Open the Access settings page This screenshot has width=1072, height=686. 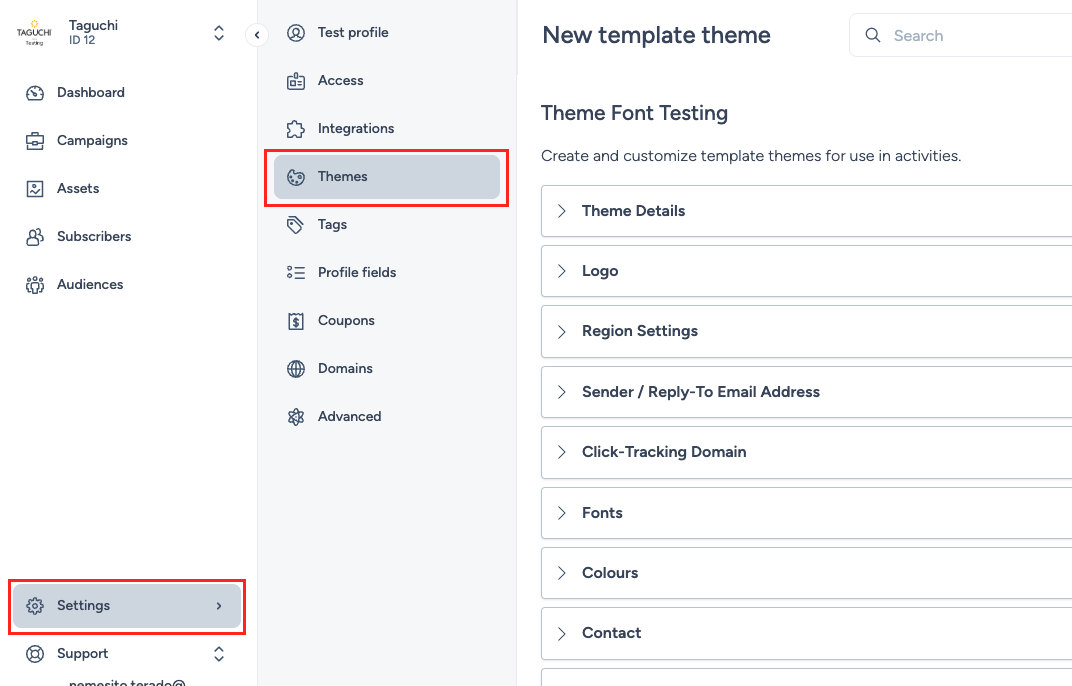click(x=340, y=81)
